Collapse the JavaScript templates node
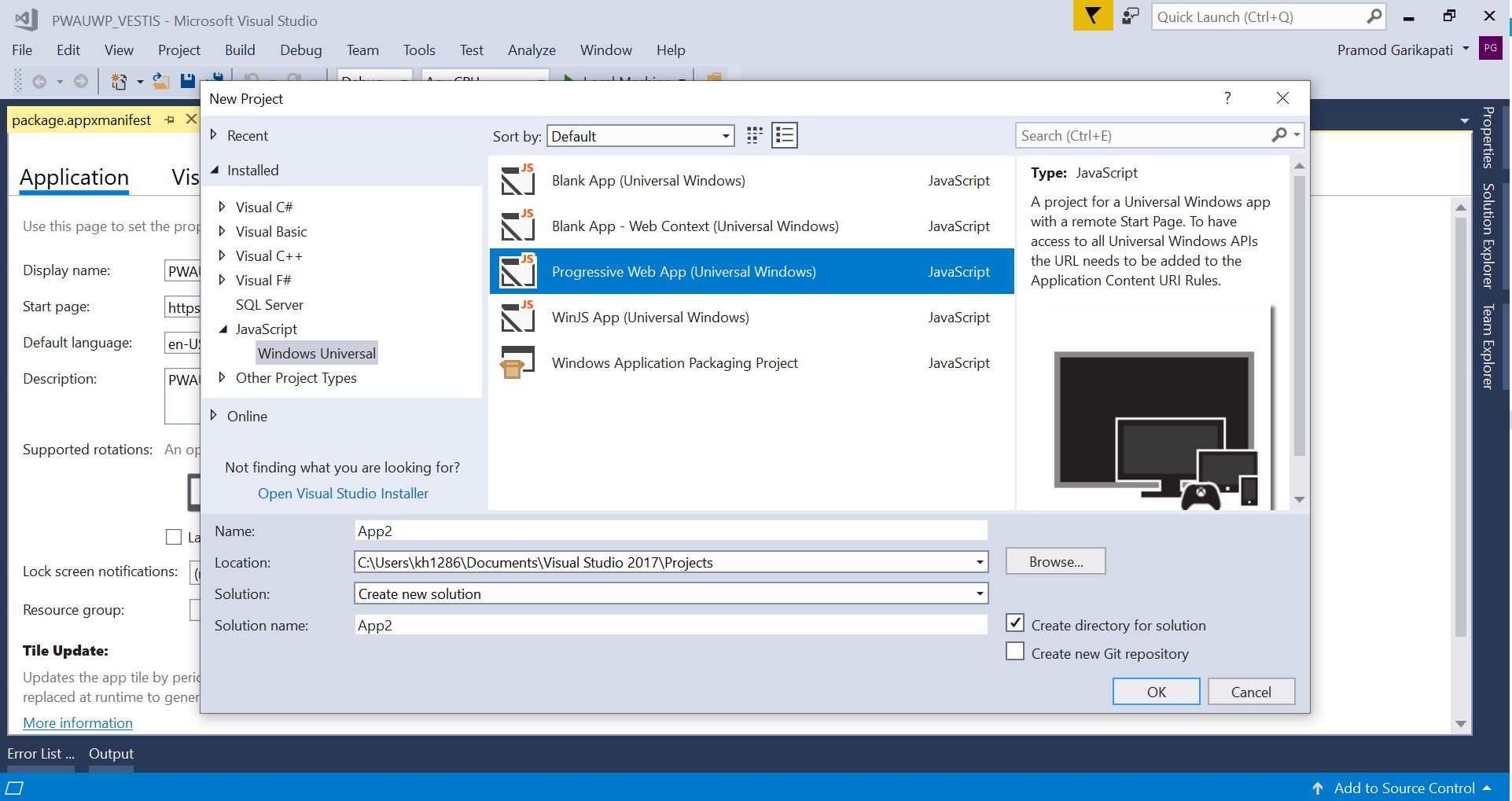Image resolution: width=1512 pixels, height=801 pixels. coord(223,329)
